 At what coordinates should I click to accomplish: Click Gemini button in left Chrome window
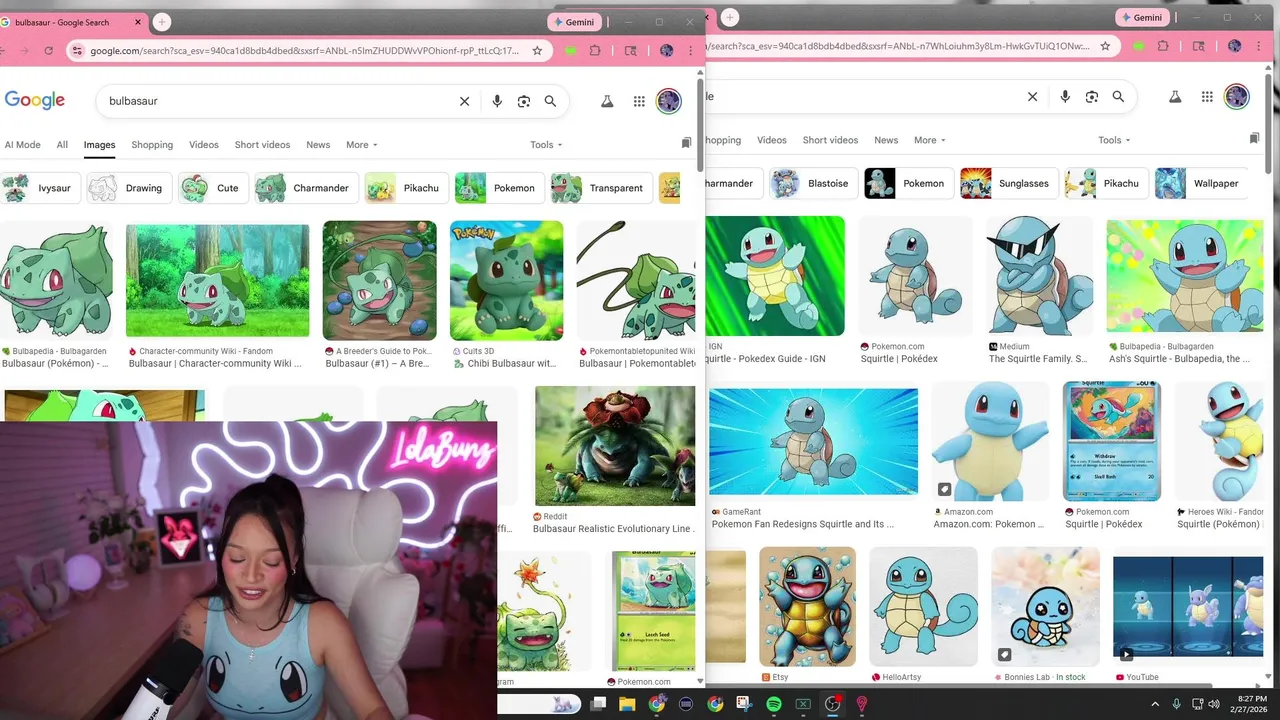[x=575, y=21]
